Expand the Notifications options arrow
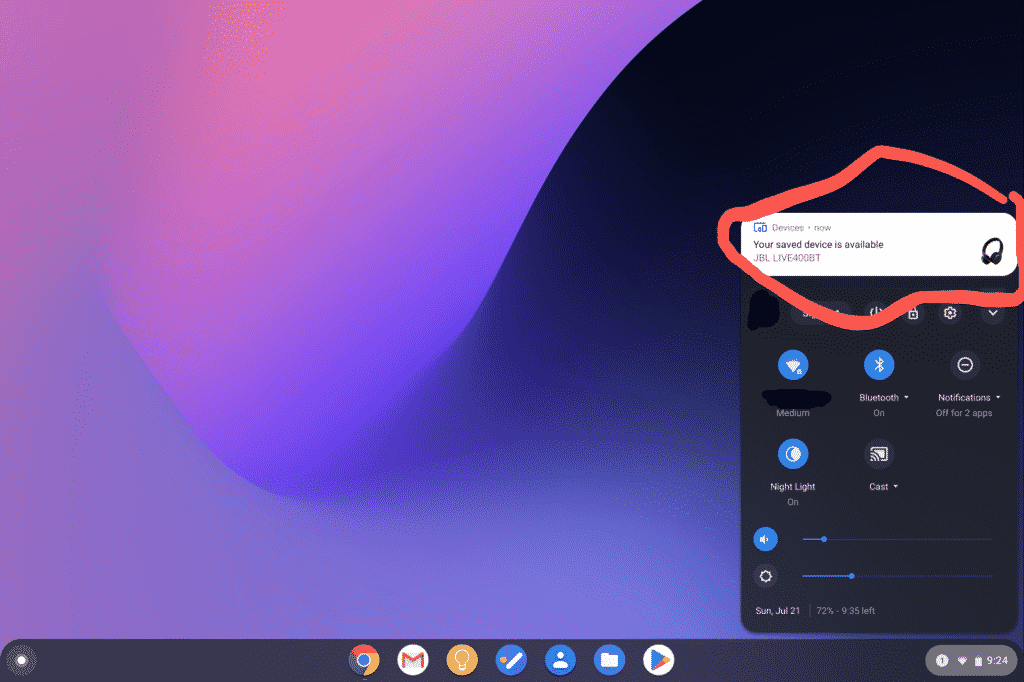Screen dimensions: 1024x682 pos(996,397)
